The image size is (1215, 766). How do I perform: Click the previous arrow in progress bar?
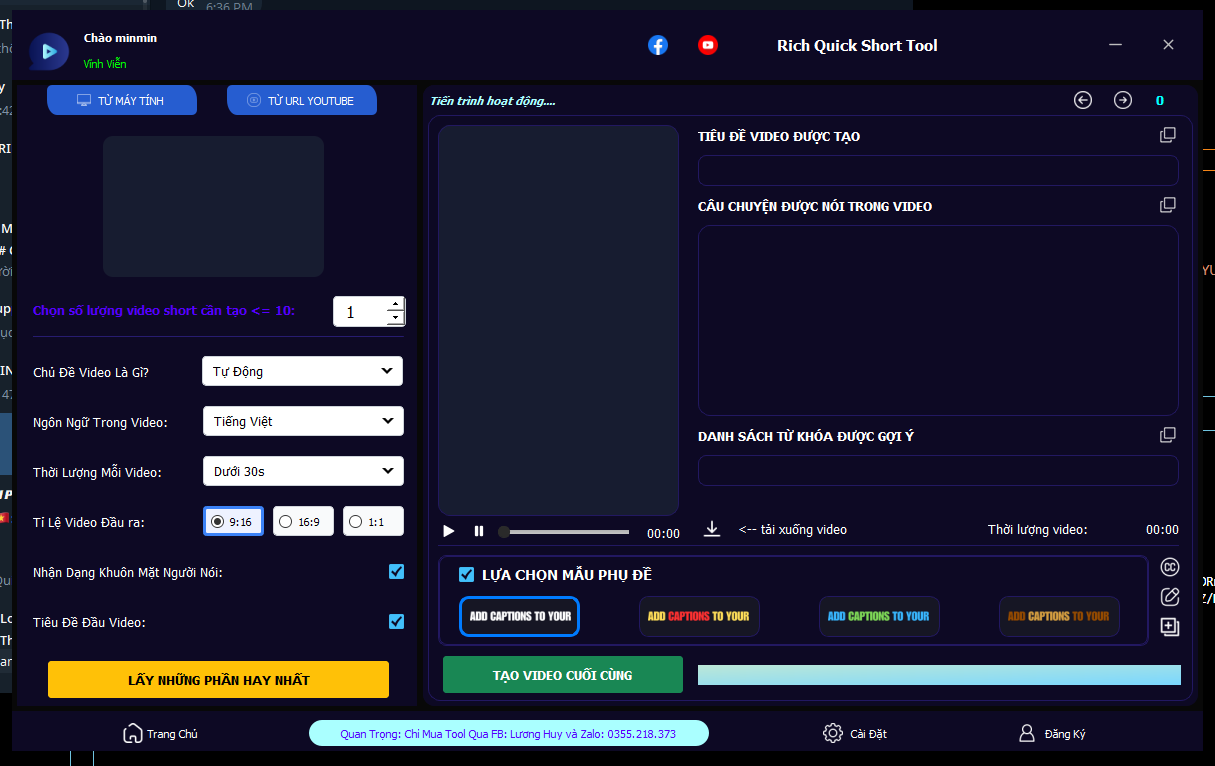1082,100
